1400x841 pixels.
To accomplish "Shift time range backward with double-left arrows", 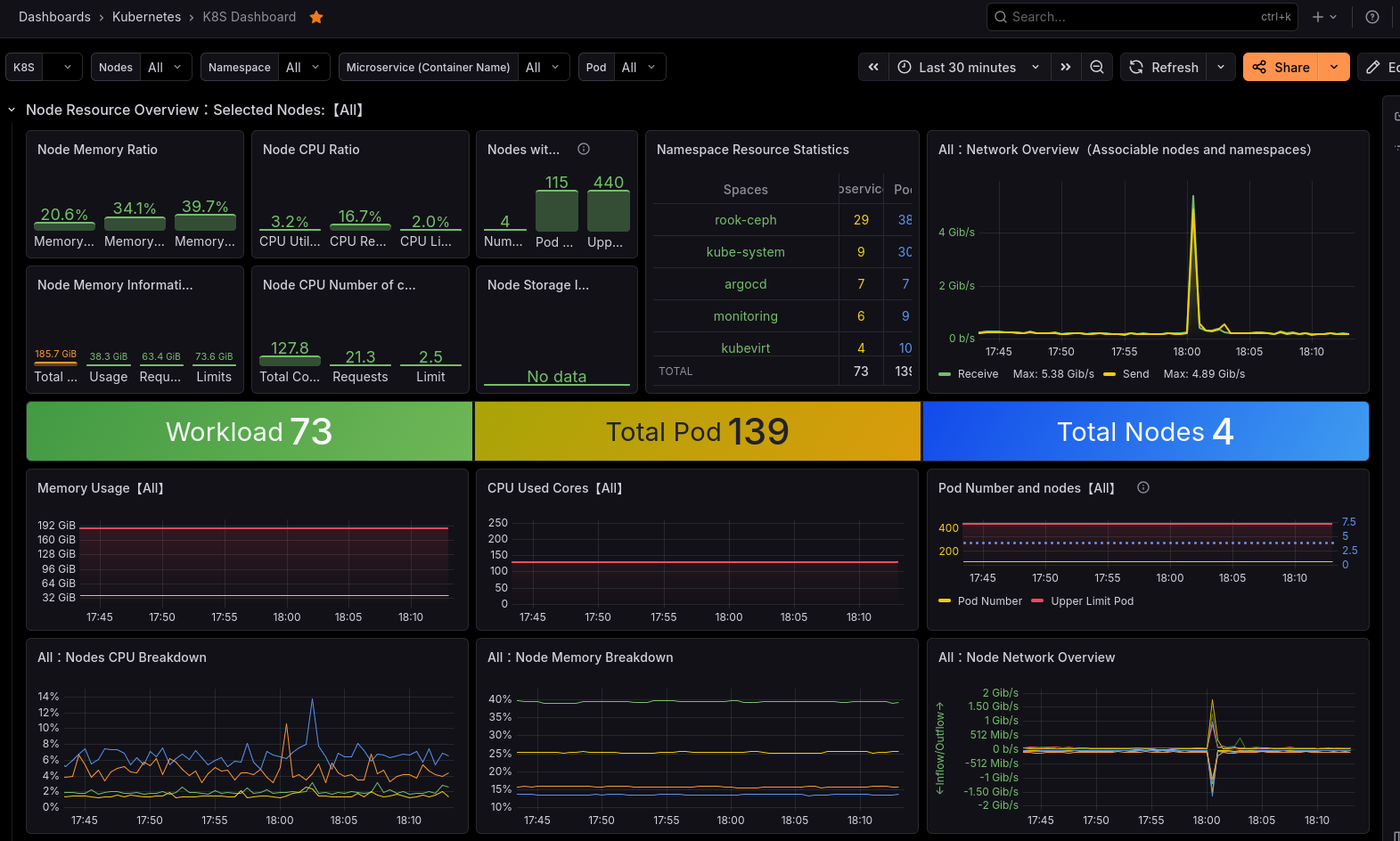I will pos(873,67).
